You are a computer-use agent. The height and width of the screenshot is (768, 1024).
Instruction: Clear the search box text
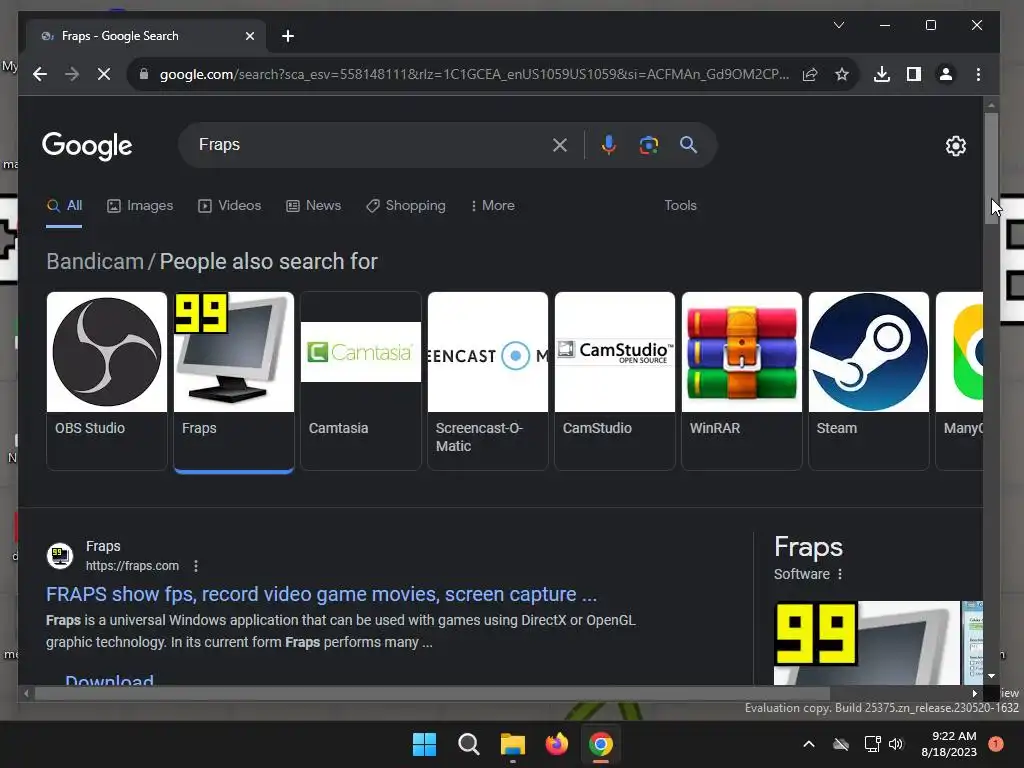point(560,145)
